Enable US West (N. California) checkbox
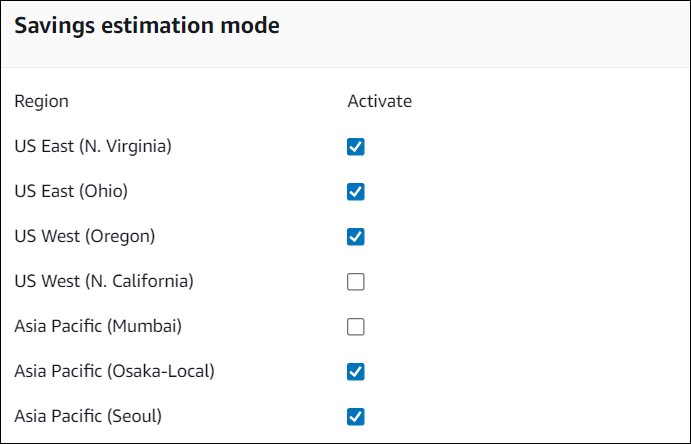 (x=356, y=282)
